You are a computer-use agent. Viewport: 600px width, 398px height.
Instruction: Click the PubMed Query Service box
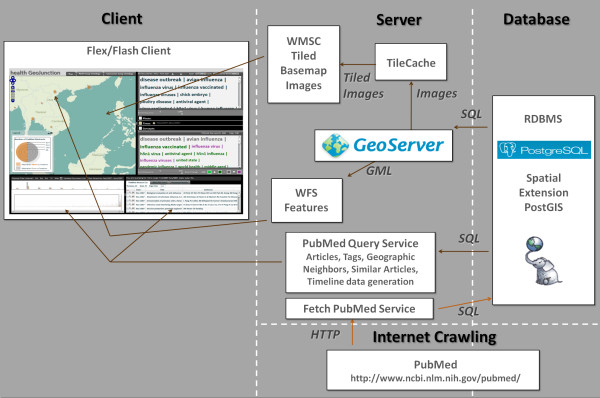point(360,262)
